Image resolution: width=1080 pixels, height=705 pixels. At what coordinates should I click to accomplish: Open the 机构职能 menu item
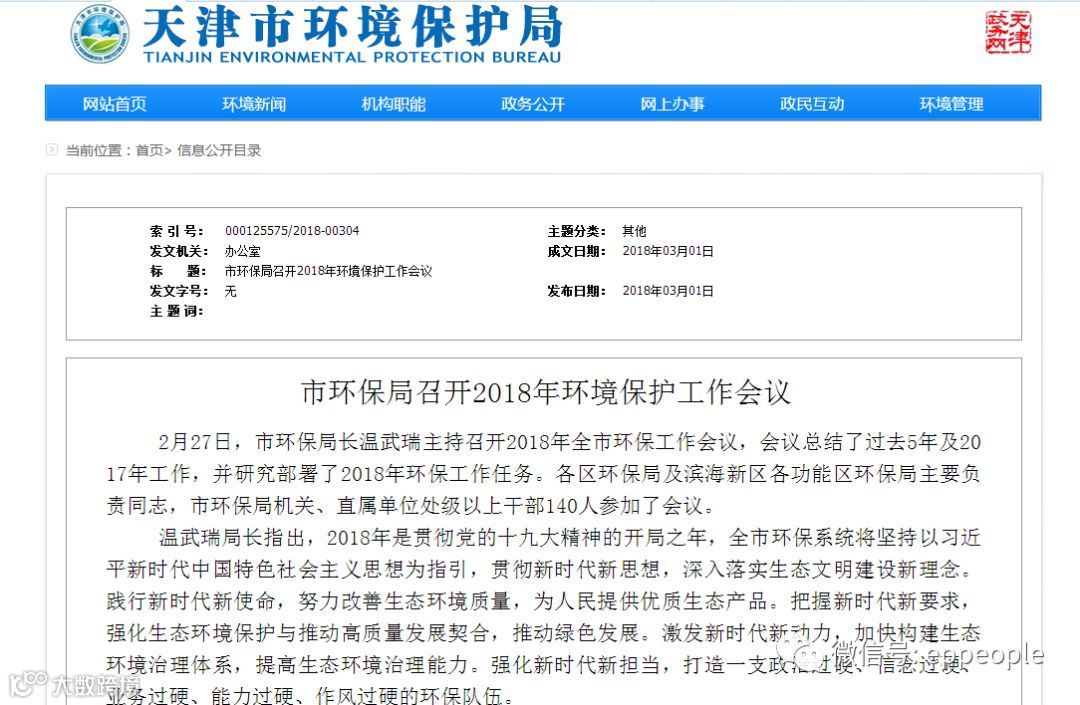393,104
